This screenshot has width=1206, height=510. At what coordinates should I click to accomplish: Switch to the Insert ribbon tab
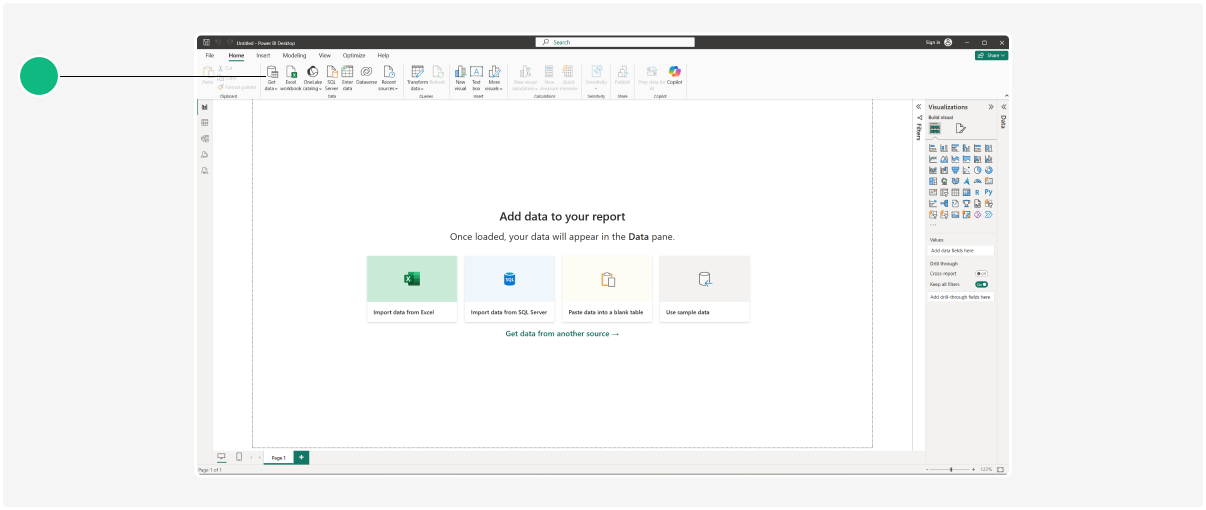(x=263, y=55)
